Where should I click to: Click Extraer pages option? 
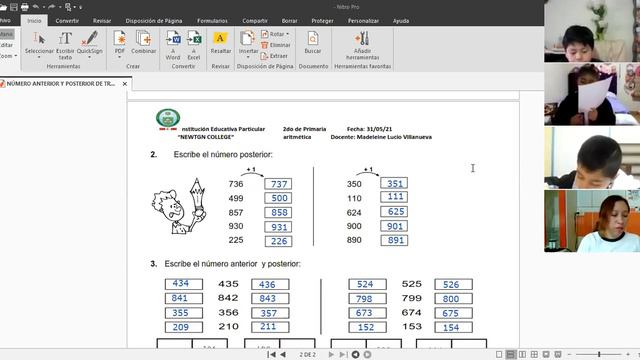[274, 56]
